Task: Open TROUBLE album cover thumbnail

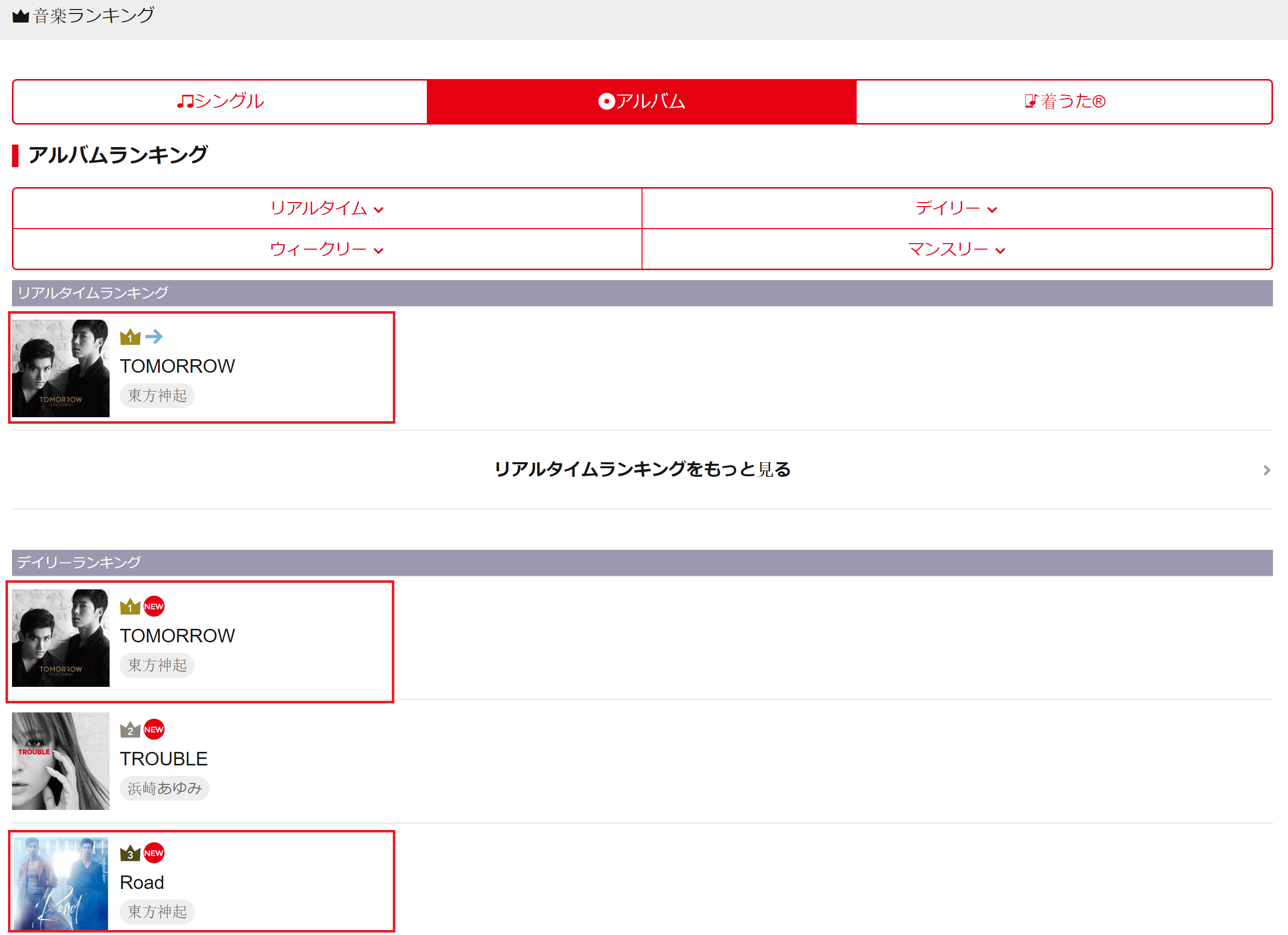Action: [x=61, y=761]
